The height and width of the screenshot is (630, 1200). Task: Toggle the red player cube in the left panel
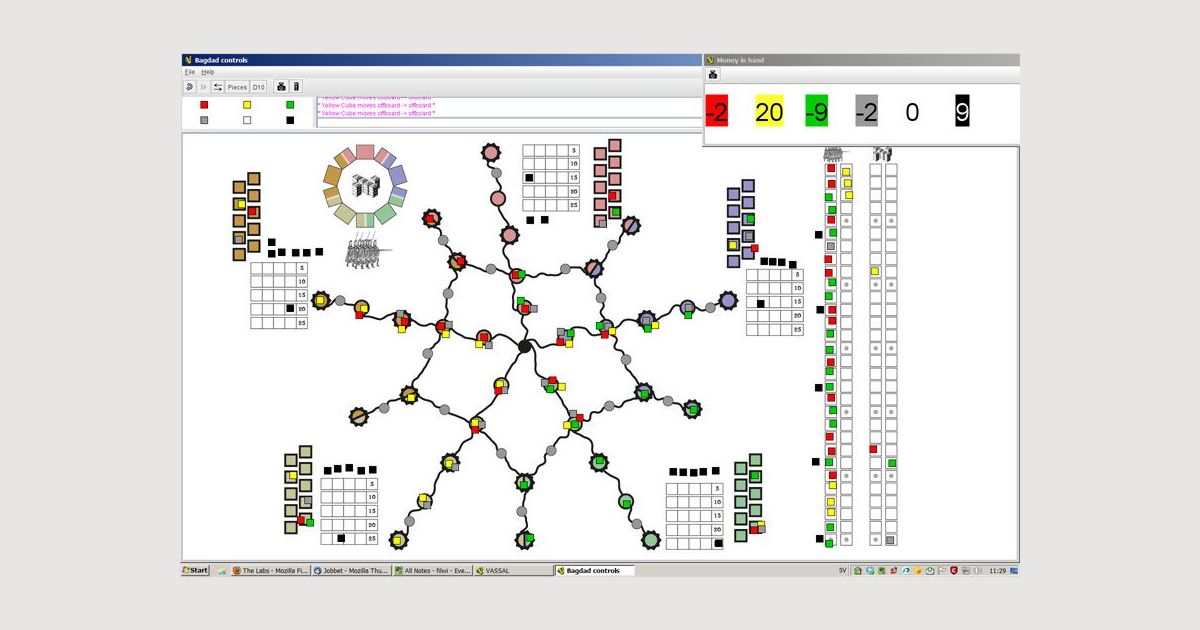tap(204, 104)
